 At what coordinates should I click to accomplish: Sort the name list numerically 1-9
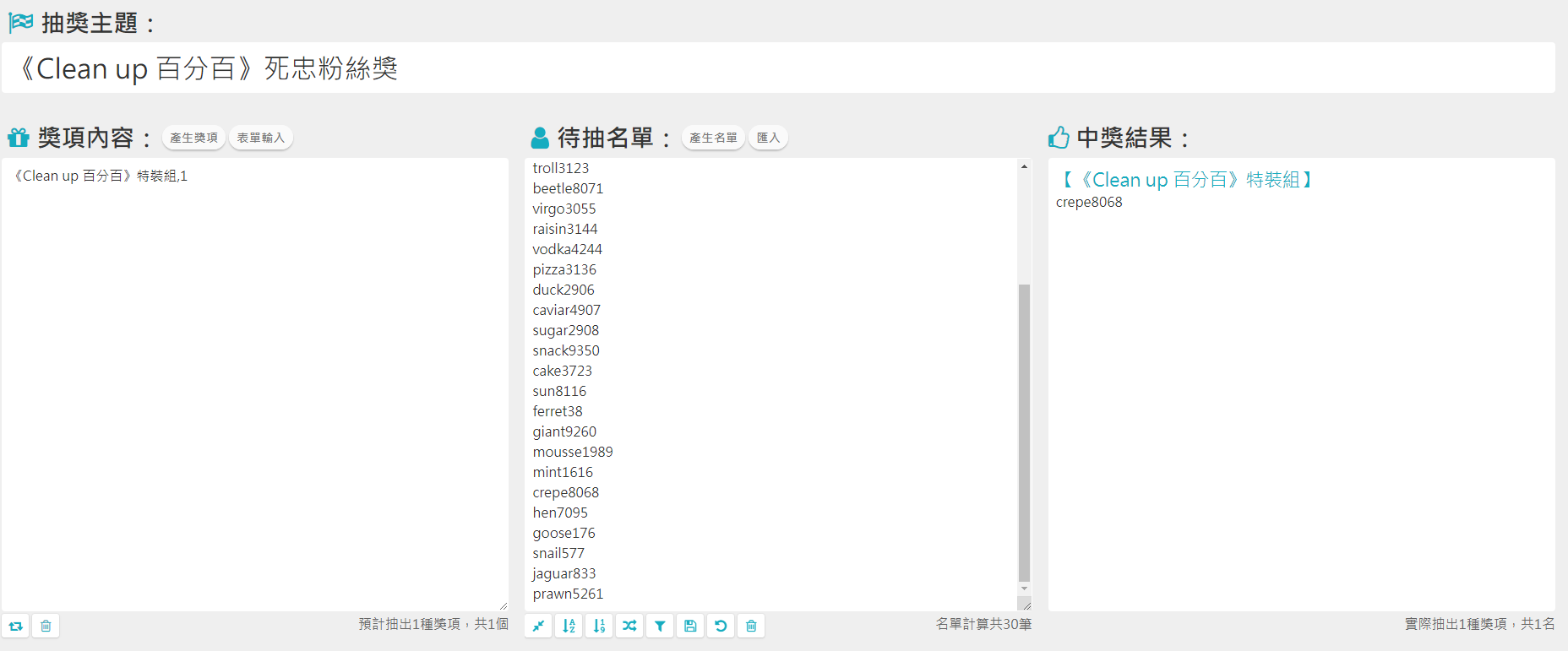(x=599, y=626)
